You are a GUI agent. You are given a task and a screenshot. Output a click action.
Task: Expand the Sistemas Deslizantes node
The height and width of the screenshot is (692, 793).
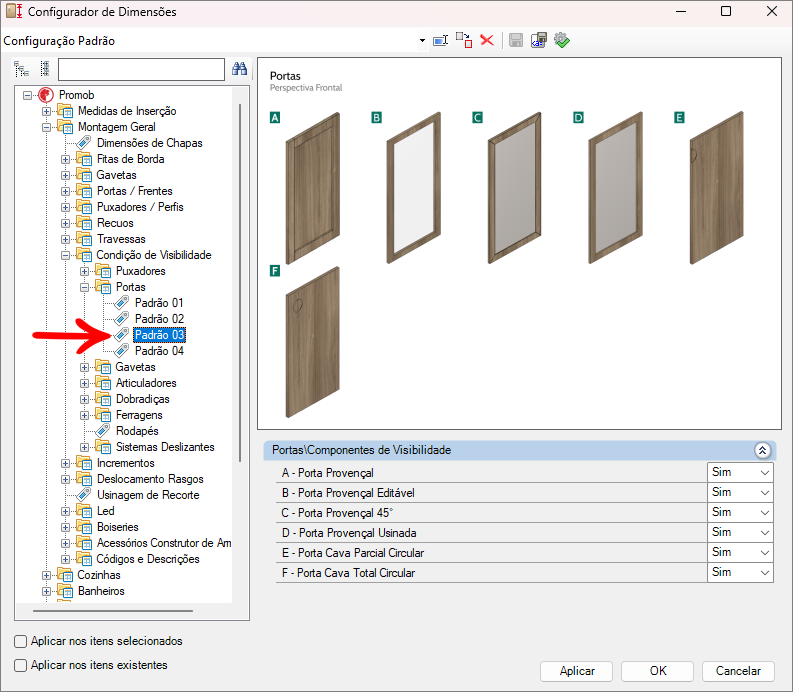click(x=84, y=448)
